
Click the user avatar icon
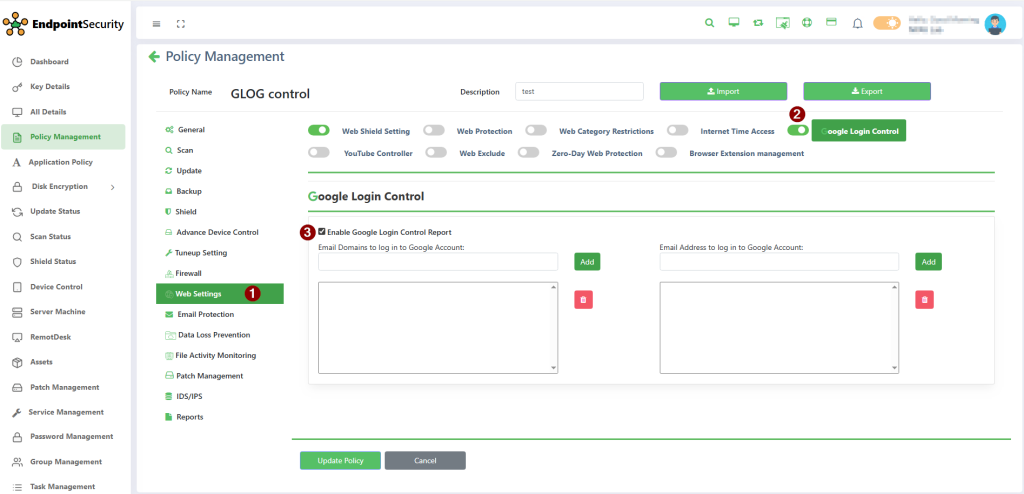pos(994,24)
